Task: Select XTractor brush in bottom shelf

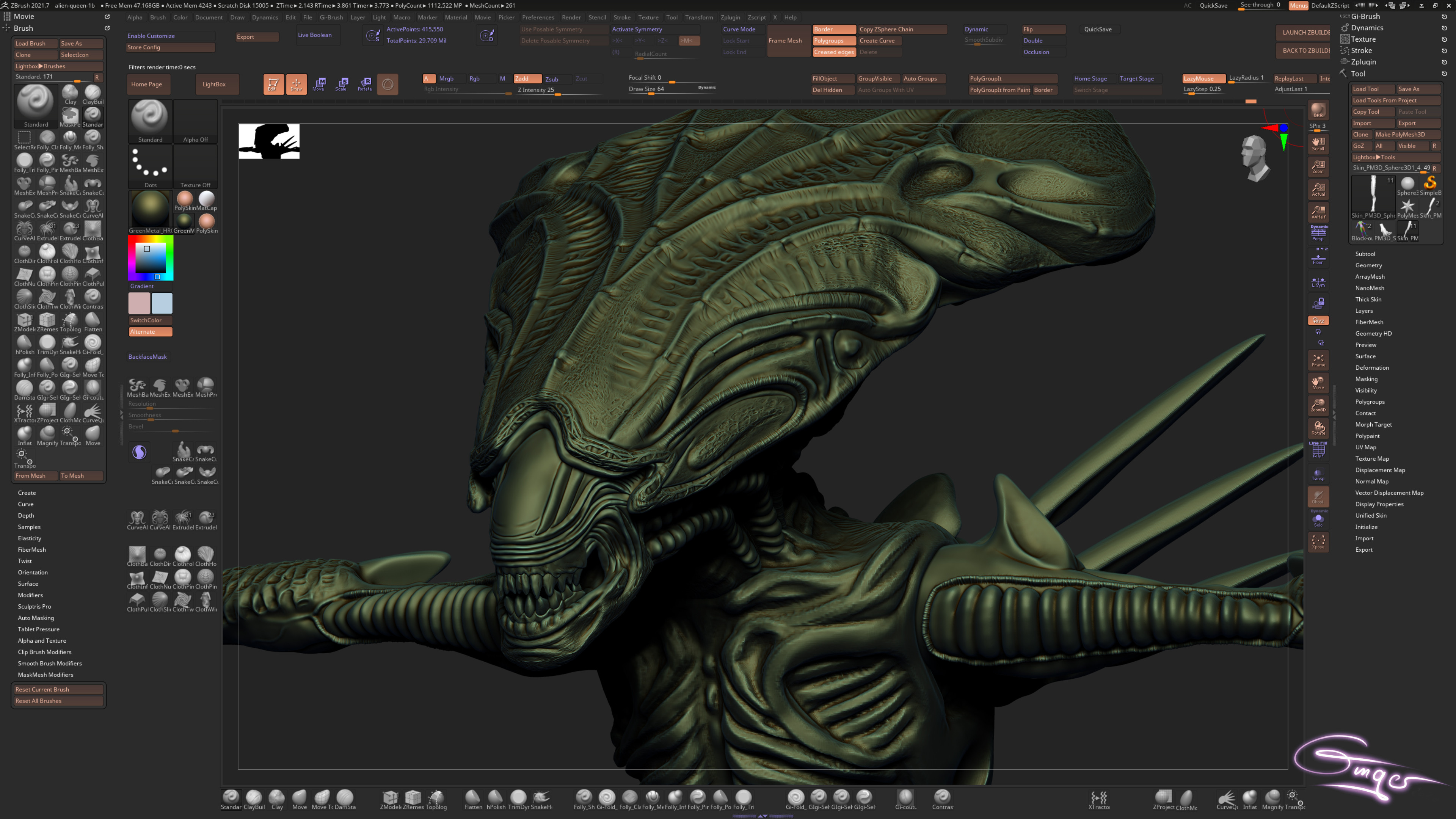Action: tap(1099, 799)
